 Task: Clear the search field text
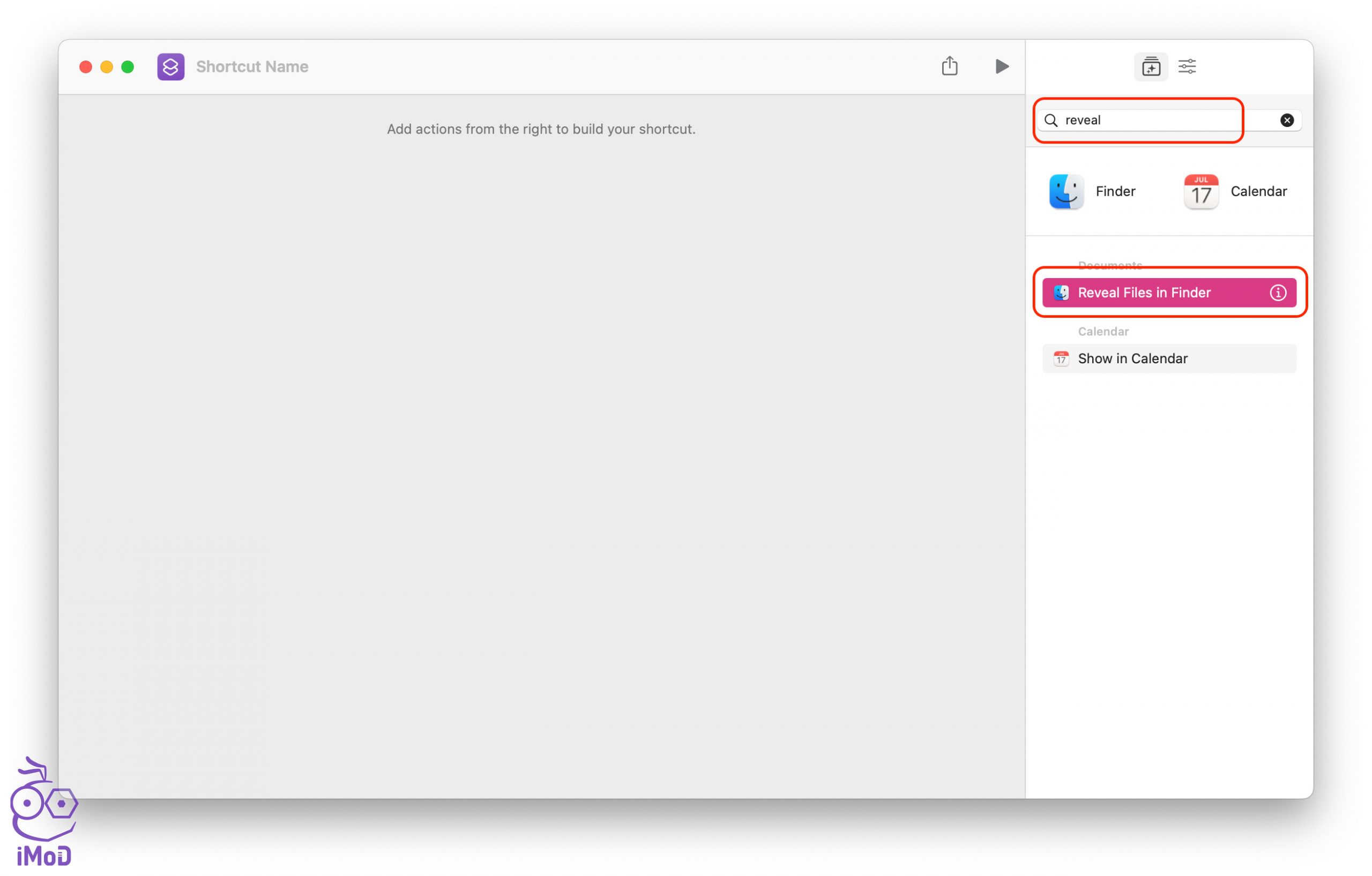(x=1287, y=120)
